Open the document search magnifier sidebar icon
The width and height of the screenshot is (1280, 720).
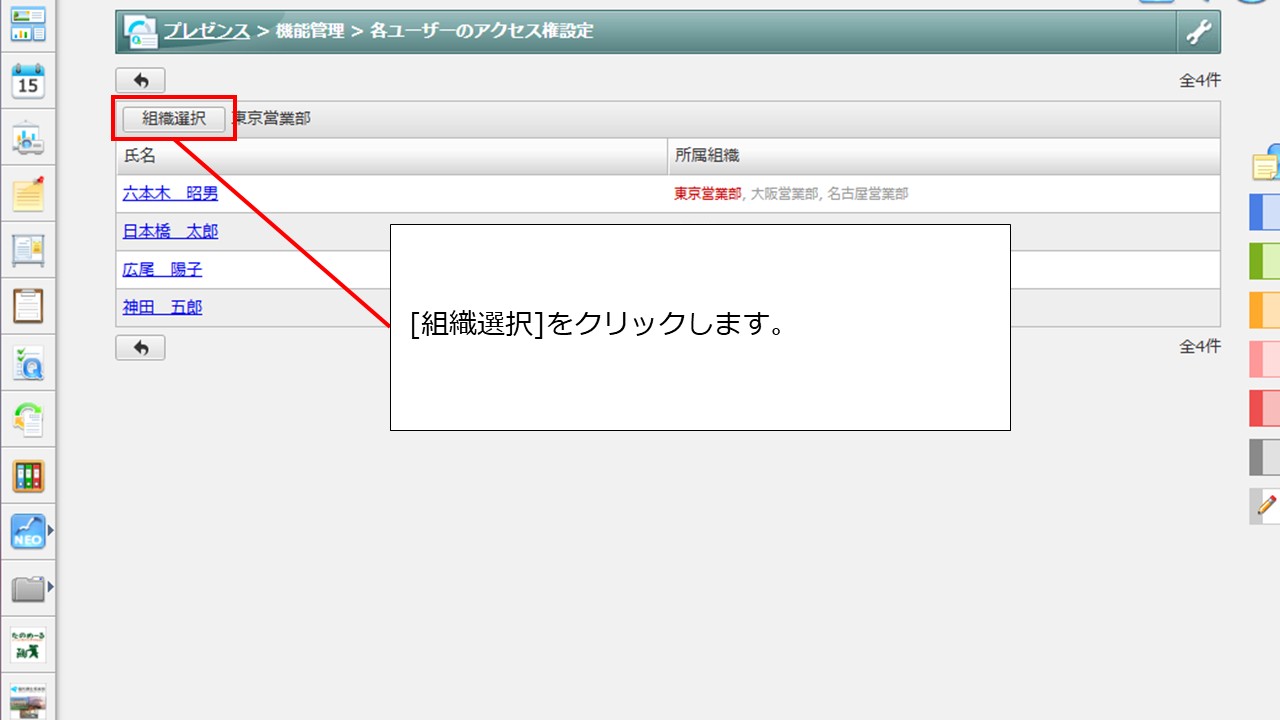pos(28,364)
